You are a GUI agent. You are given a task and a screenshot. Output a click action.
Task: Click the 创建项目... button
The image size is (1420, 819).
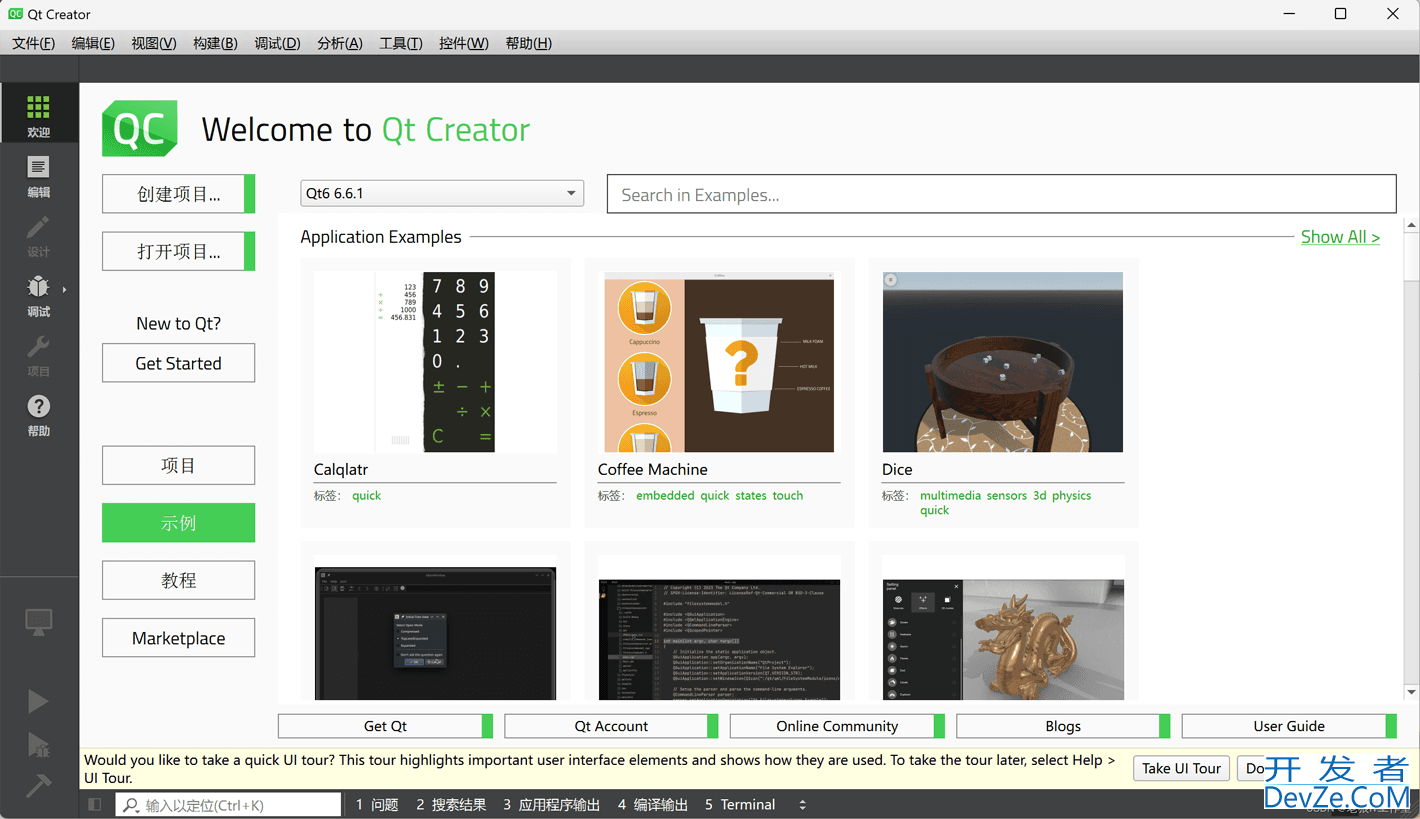point(178,194)
